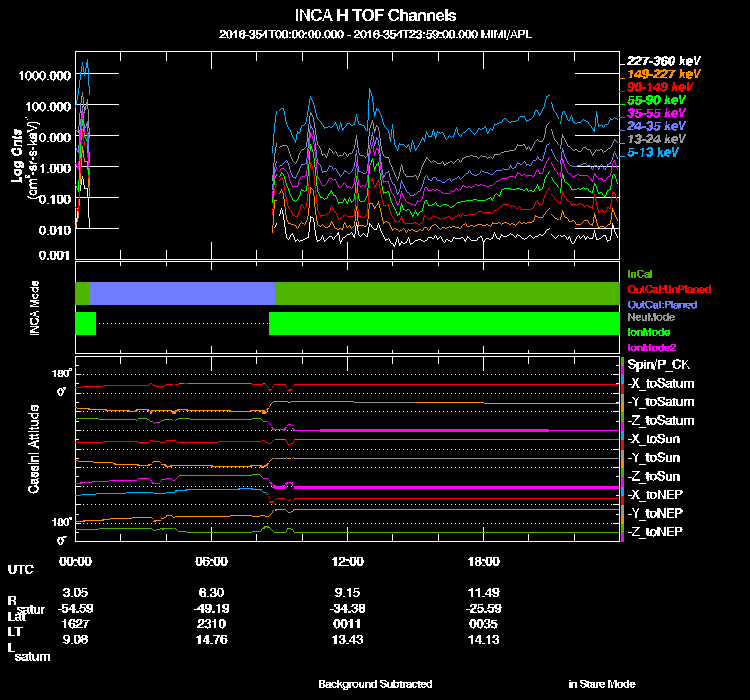Click the 06:00 UTC time tick label
The height and width of the screenshot is (700, 750).
(x=212, y=562)
